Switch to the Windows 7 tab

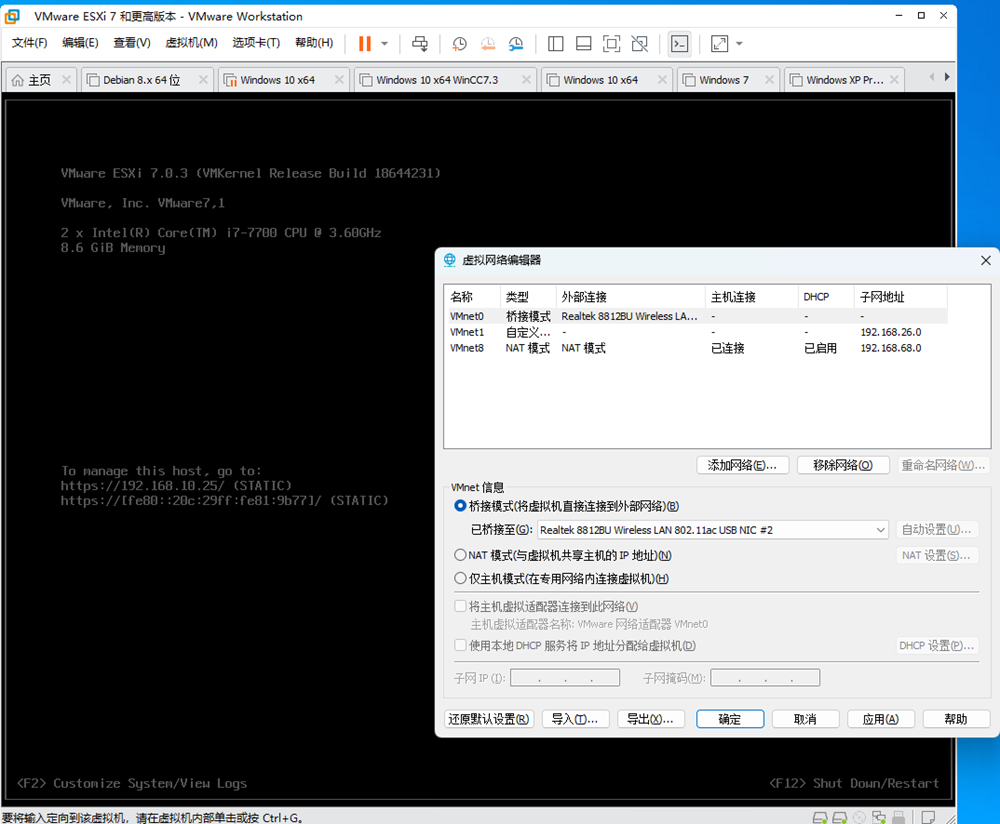(723, 80)
